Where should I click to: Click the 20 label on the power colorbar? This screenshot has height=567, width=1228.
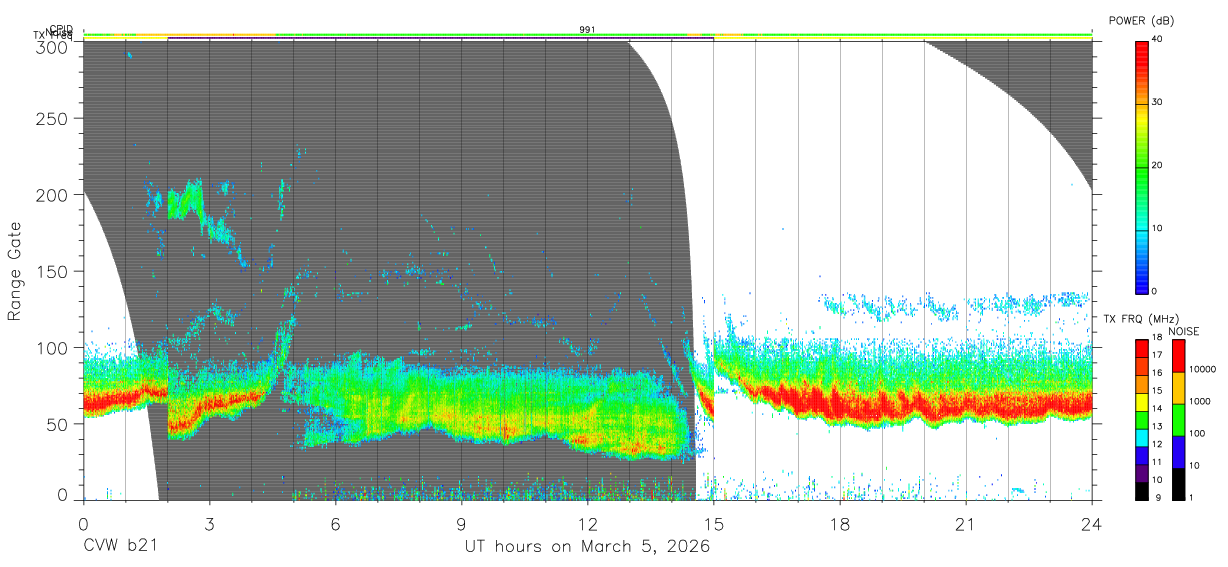(x=1157, y=165)
